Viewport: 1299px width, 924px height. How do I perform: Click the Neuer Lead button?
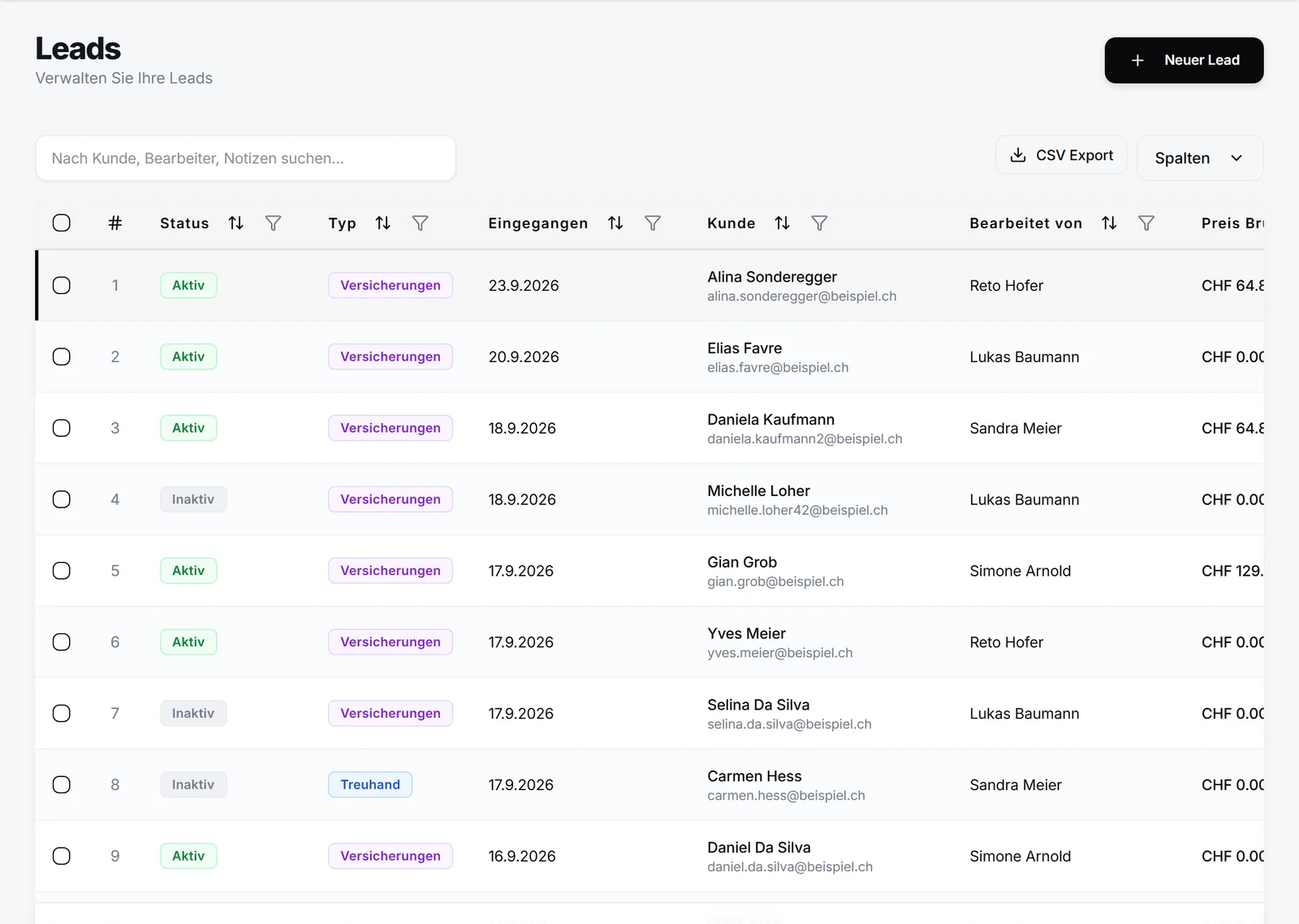pyautogui.click(x=1184, y=60)
